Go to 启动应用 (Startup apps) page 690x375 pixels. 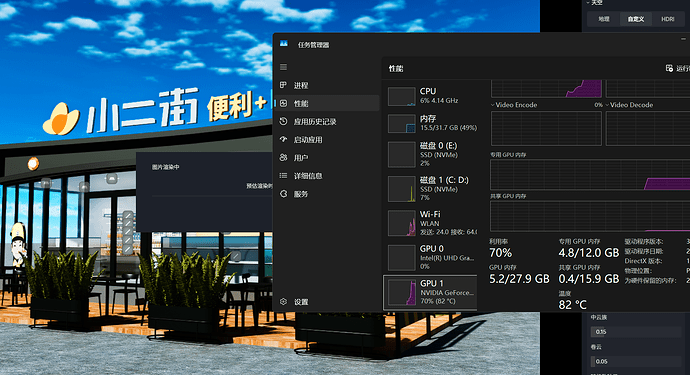[x=327, y=140]
